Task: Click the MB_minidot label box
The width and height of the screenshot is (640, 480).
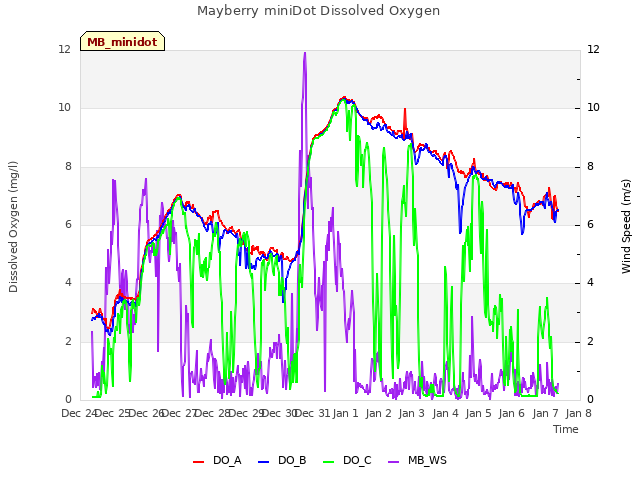Action: tap(122, 41)
